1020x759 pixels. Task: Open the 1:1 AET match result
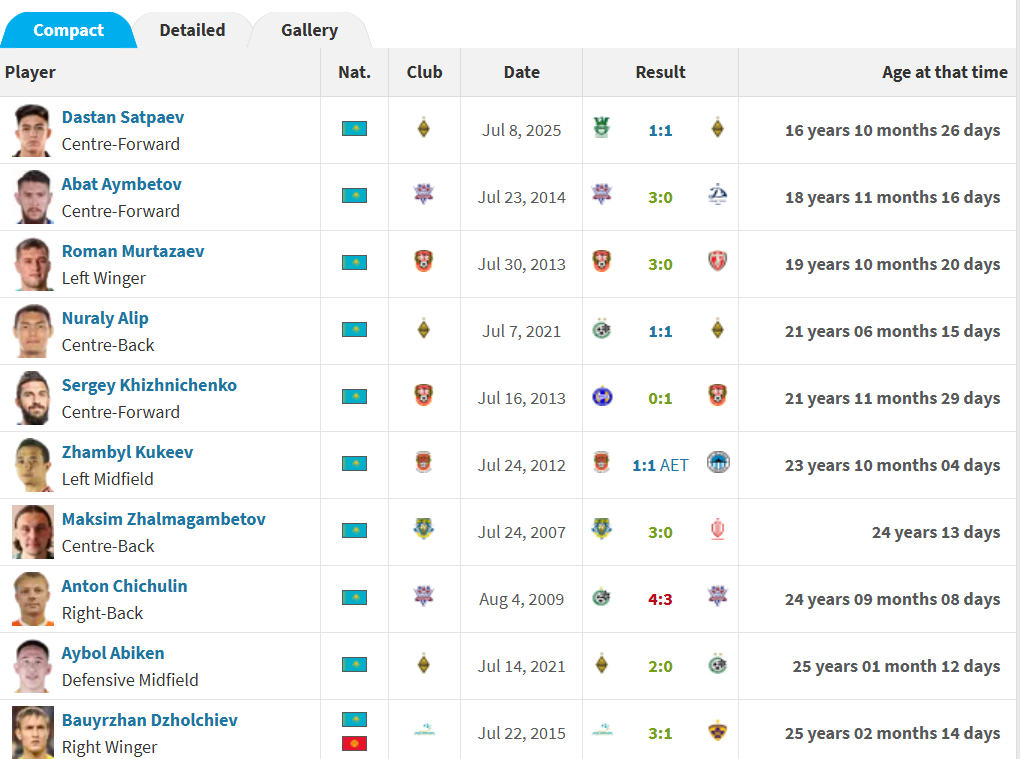click(660, 465)
